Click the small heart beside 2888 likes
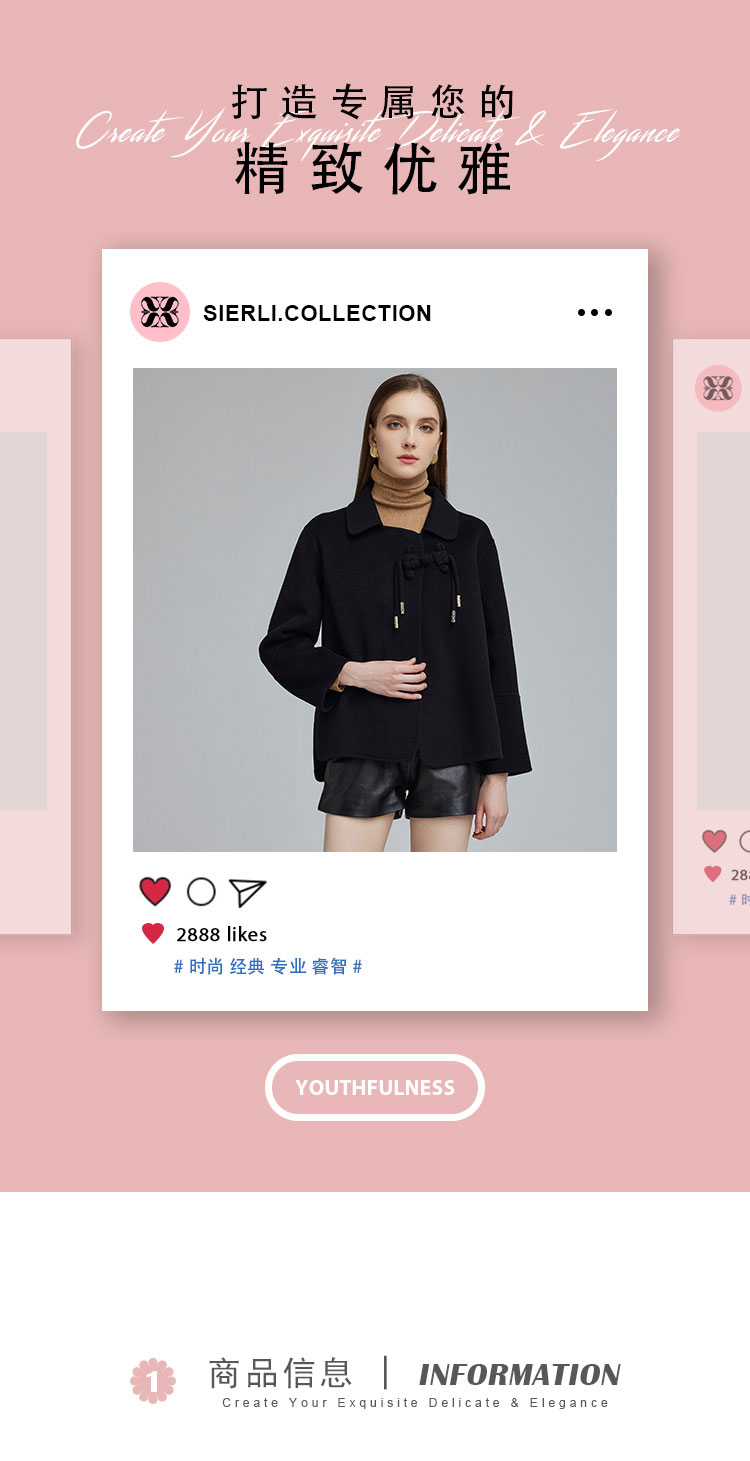This screenshot has height=1461, width=750. coord(153,934)
